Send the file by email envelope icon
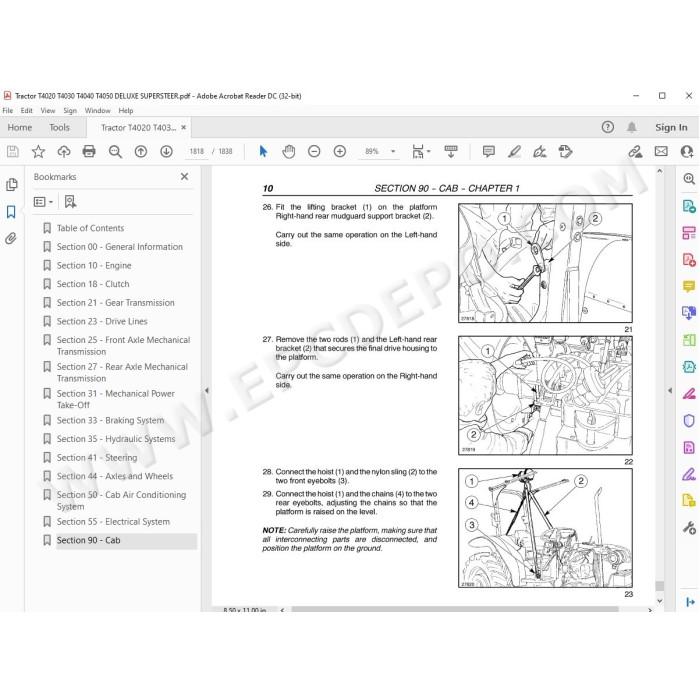This screenshot has width=700, height=700. [x=661, y=152]
